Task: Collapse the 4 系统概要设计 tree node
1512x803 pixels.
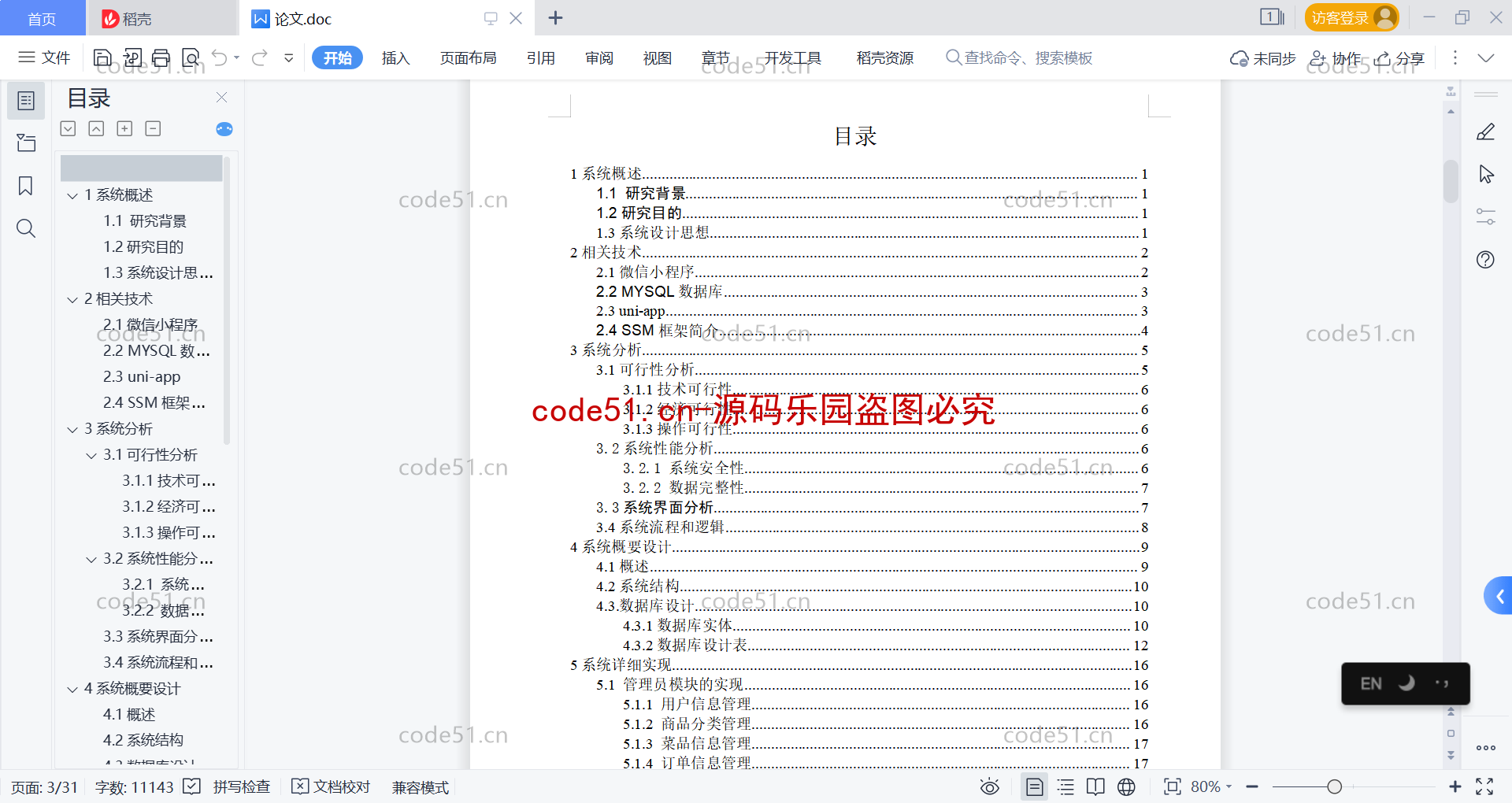Action: [x=72, y=689]
